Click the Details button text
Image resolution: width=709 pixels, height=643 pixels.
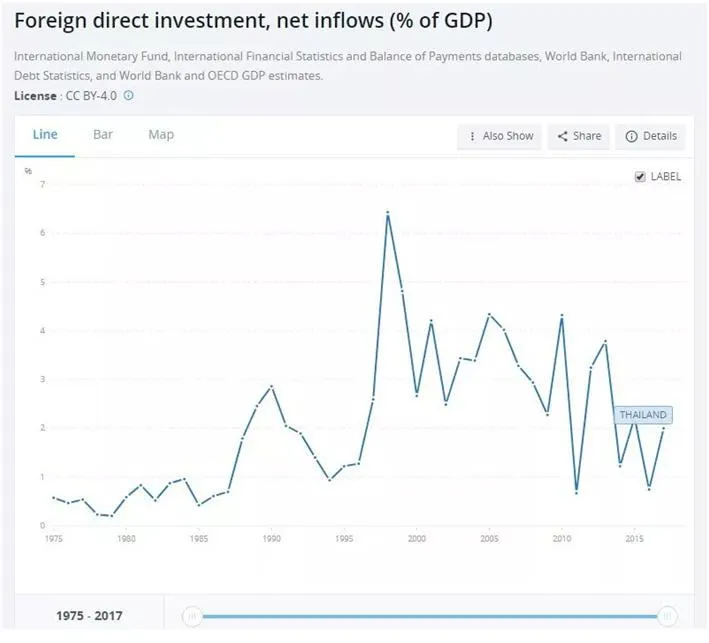pos(659,136)
